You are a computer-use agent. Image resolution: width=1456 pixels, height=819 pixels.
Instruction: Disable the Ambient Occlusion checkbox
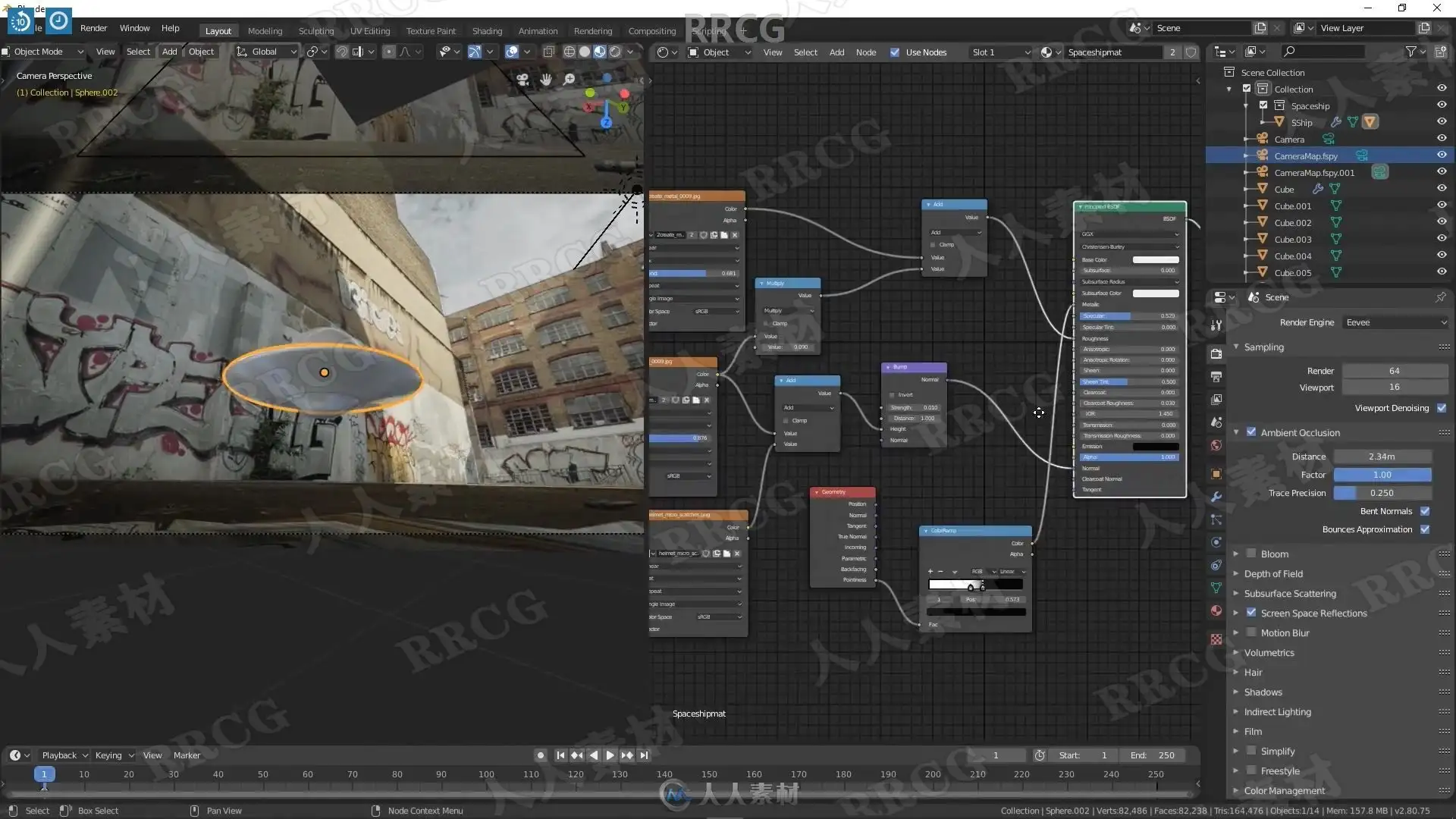pos(1251,432)
